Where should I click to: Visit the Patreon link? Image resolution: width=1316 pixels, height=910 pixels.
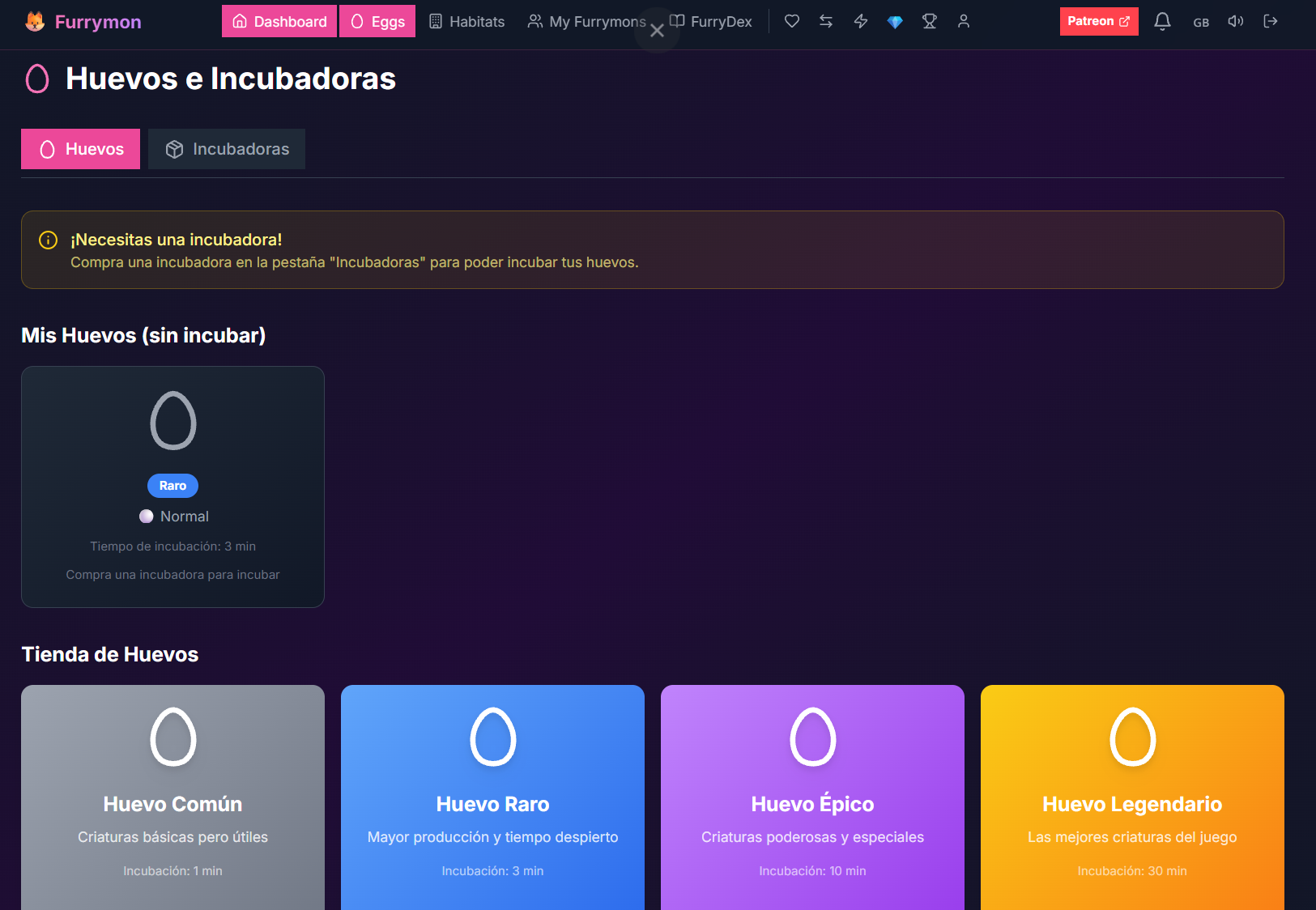pyautogui.click(x=1099, y=21)
